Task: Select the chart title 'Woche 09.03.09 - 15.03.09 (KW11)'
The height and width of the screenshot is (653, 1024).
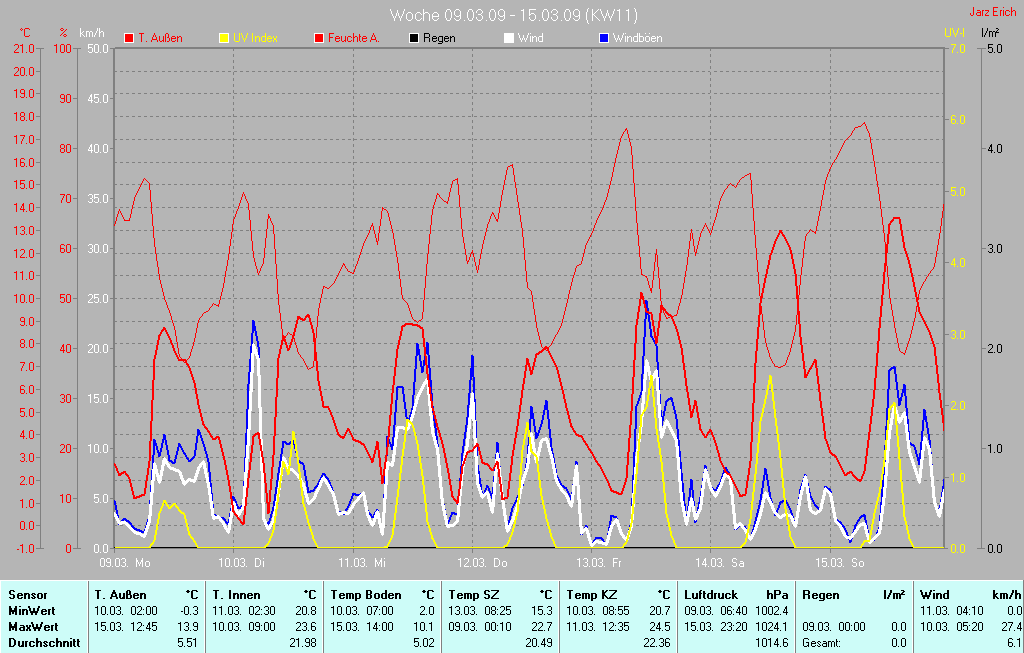Action: [513, 15]
